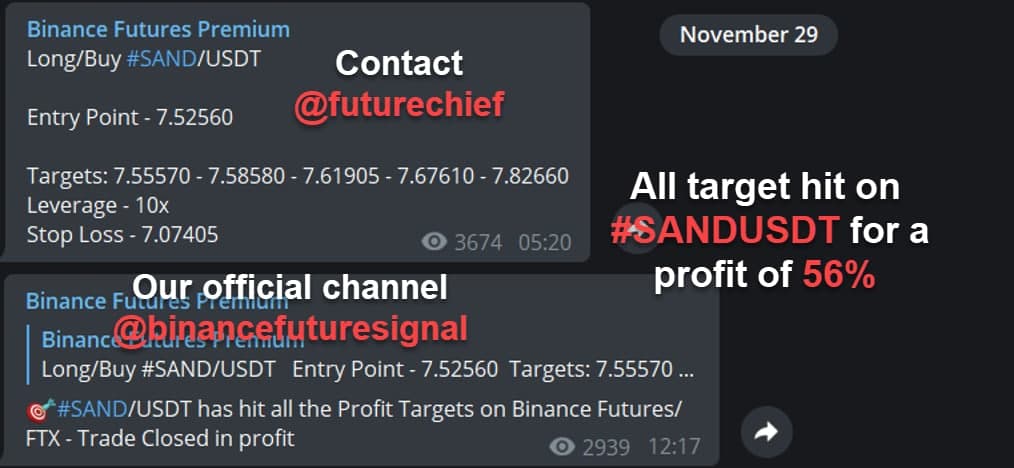Click the 05:20 message timestamp
Screen dimensions: 1014x468
click(545, 242)
